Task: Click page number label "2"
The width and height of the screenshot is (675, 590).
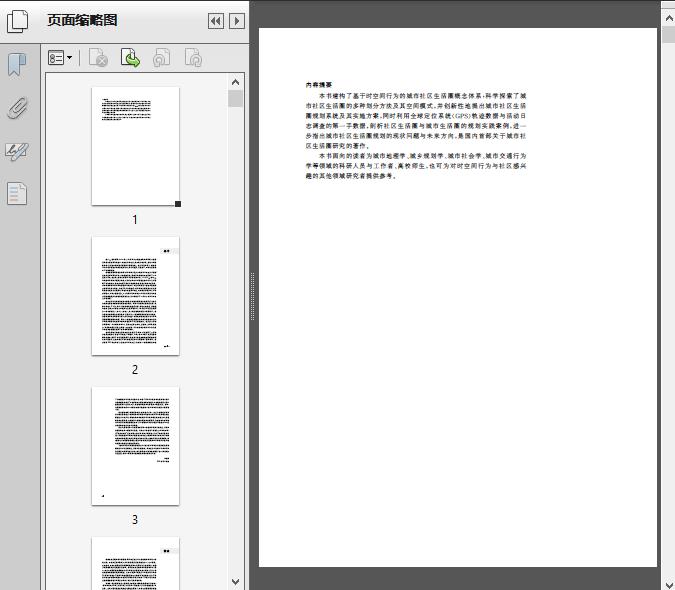Action: (135, 369)
